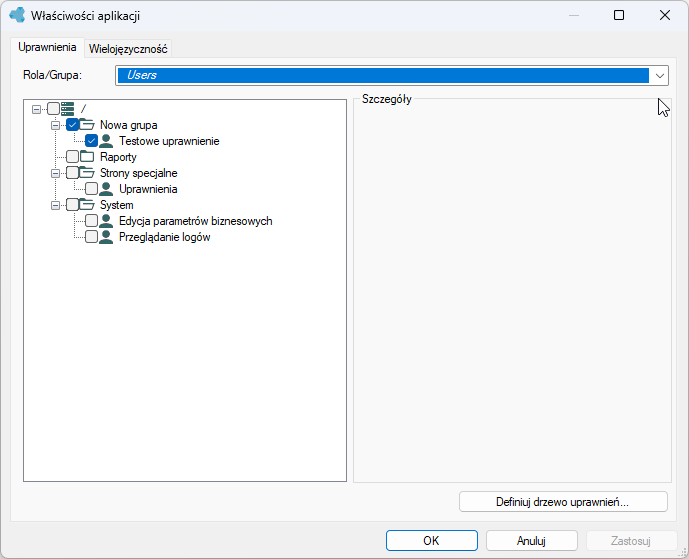This screenshot has width=689, height=559.
Task: Click the System folder icon
Action: click(87, 204)
